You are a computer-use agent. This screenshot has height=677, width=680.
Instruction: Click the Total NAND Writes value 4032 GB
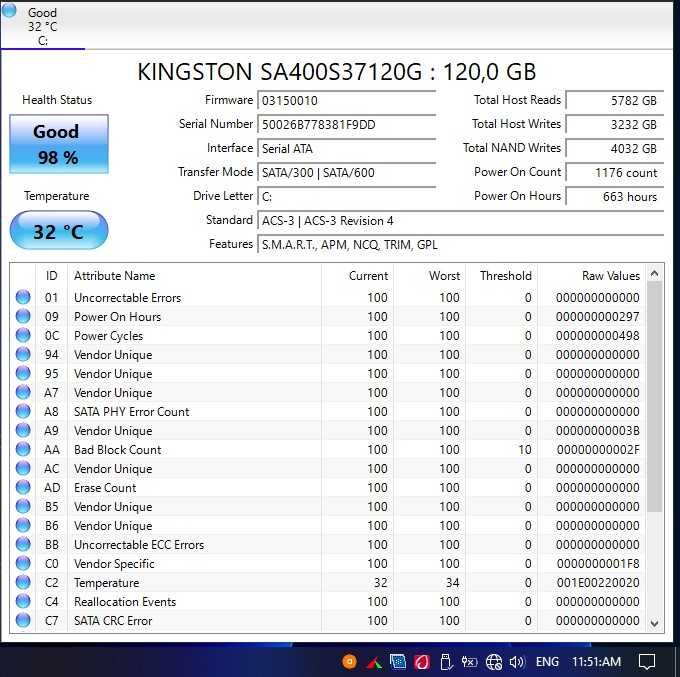[x=615, y=149]
